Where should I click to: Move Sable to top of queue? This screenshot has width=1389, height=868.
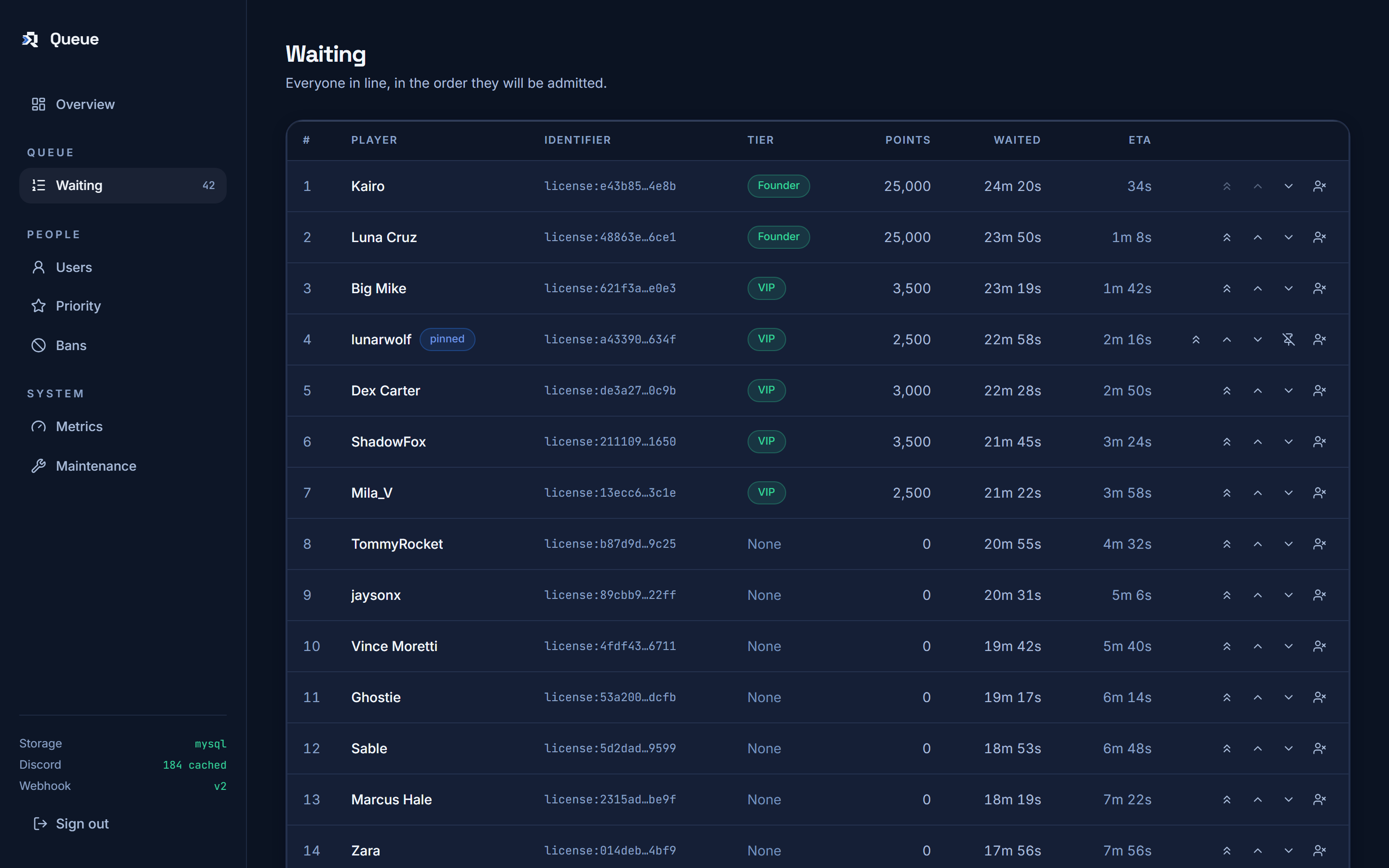1226,748
